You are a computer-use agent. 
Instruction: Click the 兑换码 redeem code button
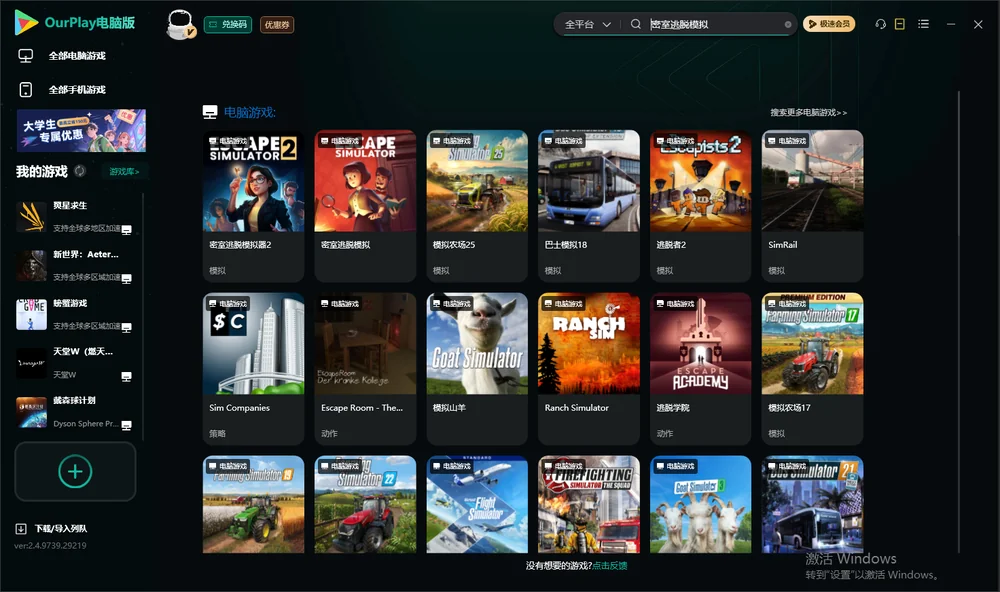tap(228, 24)
